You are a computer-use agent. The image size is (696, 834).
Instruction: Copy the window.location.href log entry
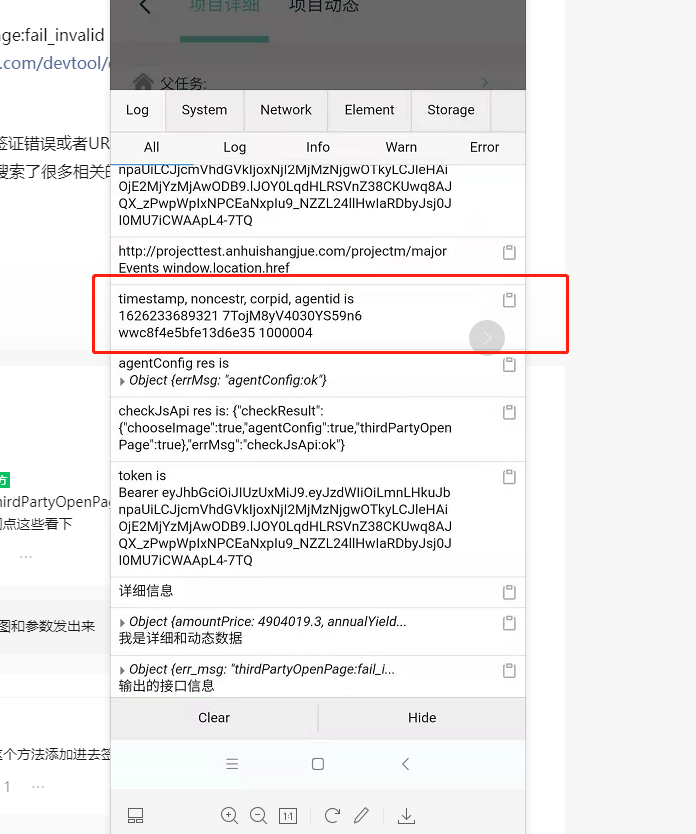(509, 252)
